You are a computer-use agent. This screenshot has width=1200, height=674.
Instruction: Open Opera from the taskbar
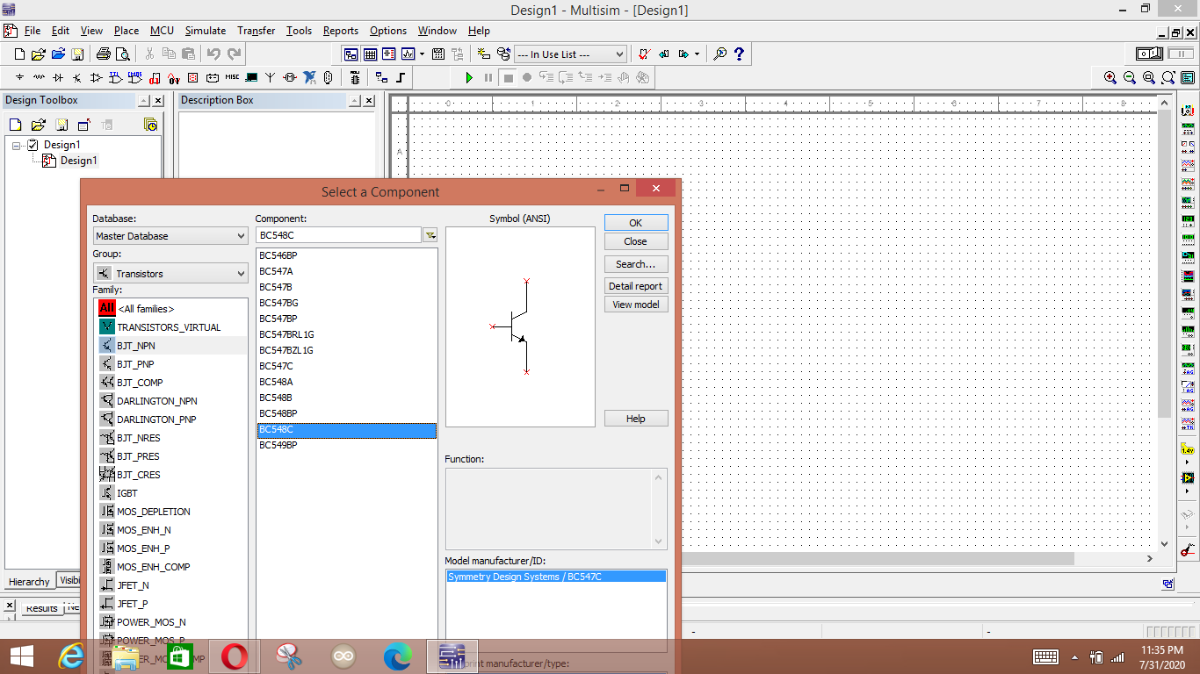click(x=235, y=657)
